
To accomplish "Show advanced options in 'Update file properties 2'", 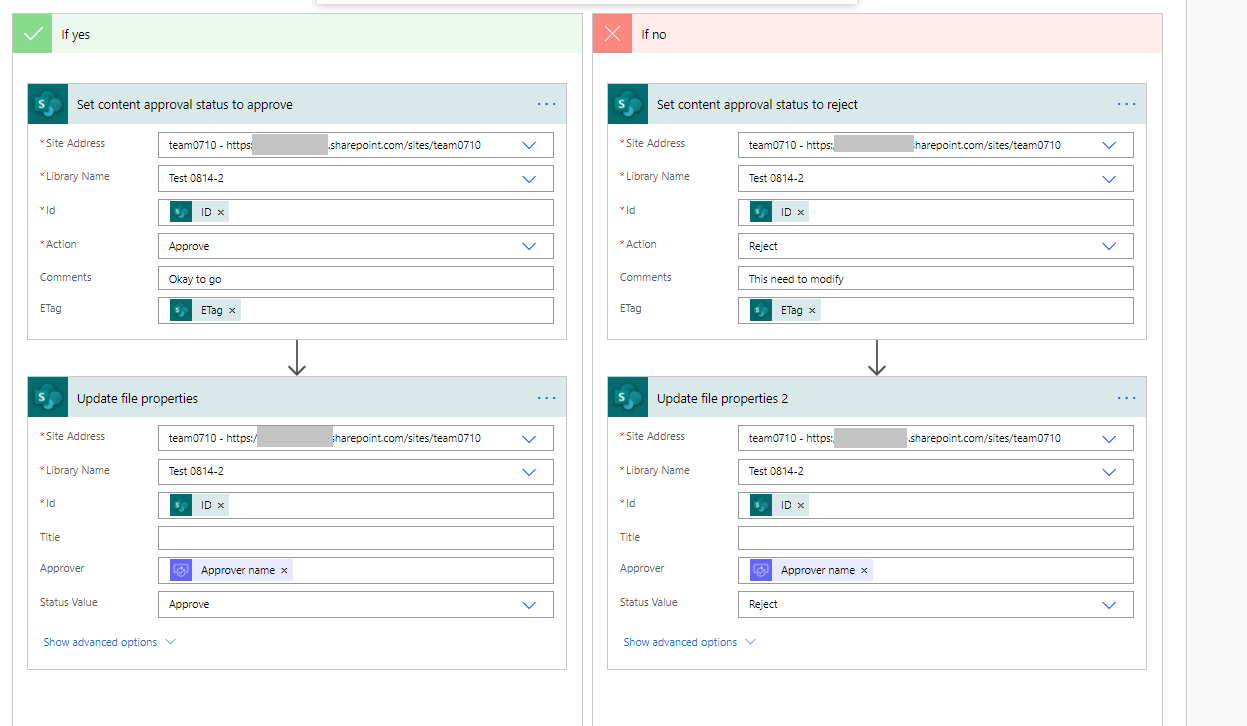I will [x=689, y=642].
